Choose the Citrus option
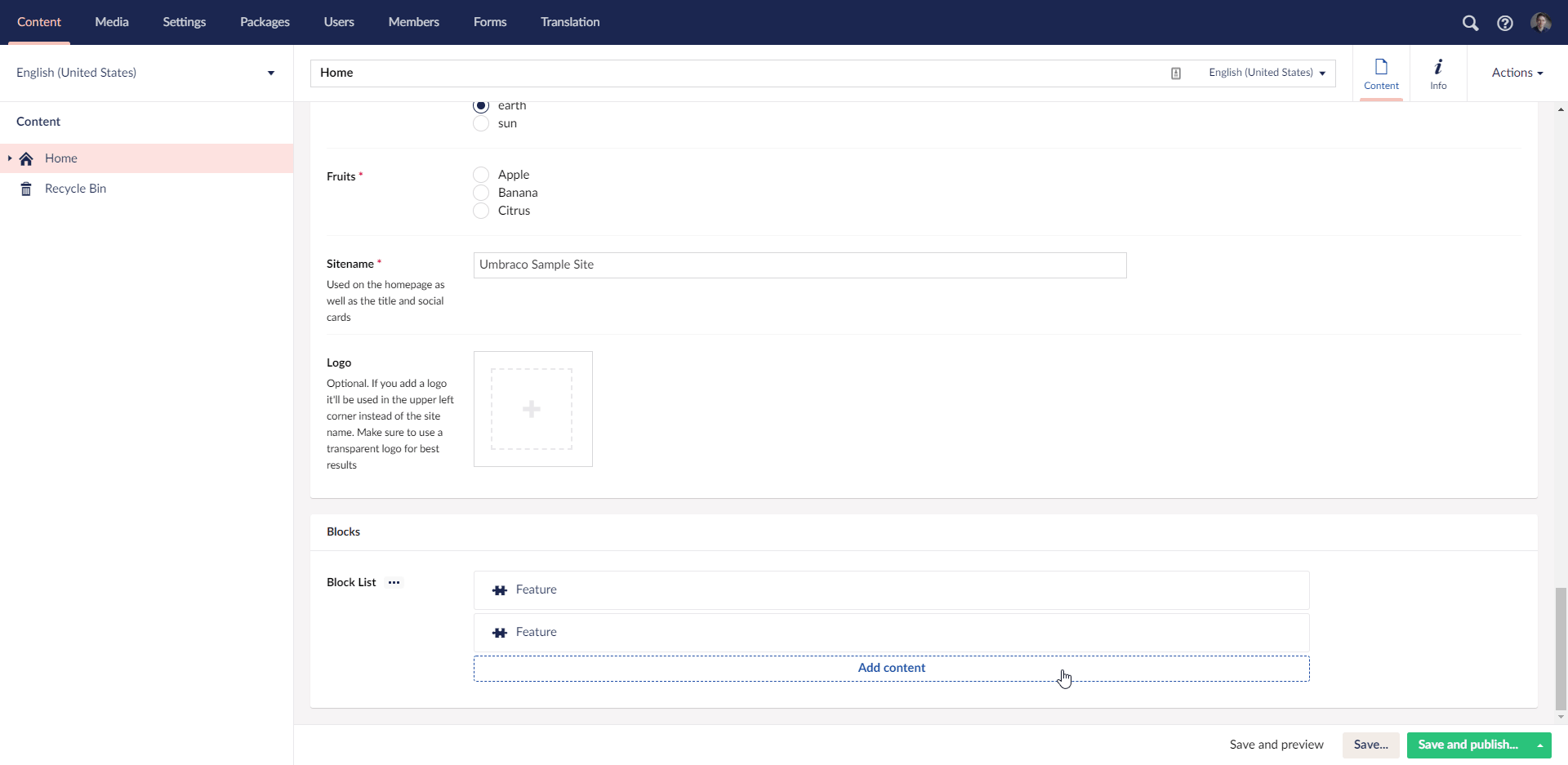Image resolution: width=1568 pixels, height=765 pixels. [x=481, y=211]
